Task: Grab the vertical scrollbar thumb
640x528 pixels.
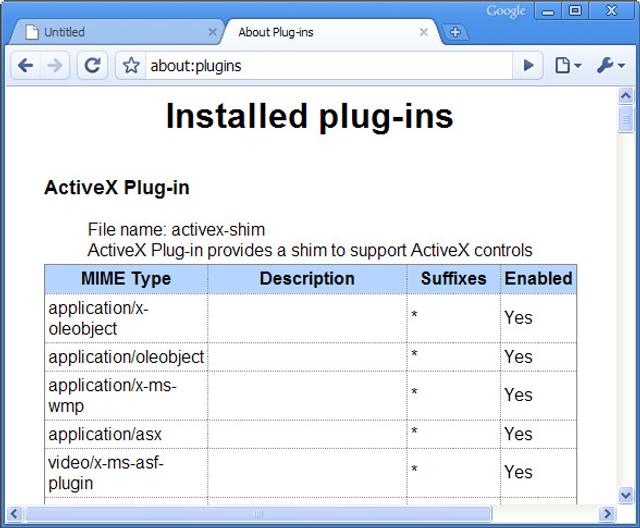Action: pos(626,118)
